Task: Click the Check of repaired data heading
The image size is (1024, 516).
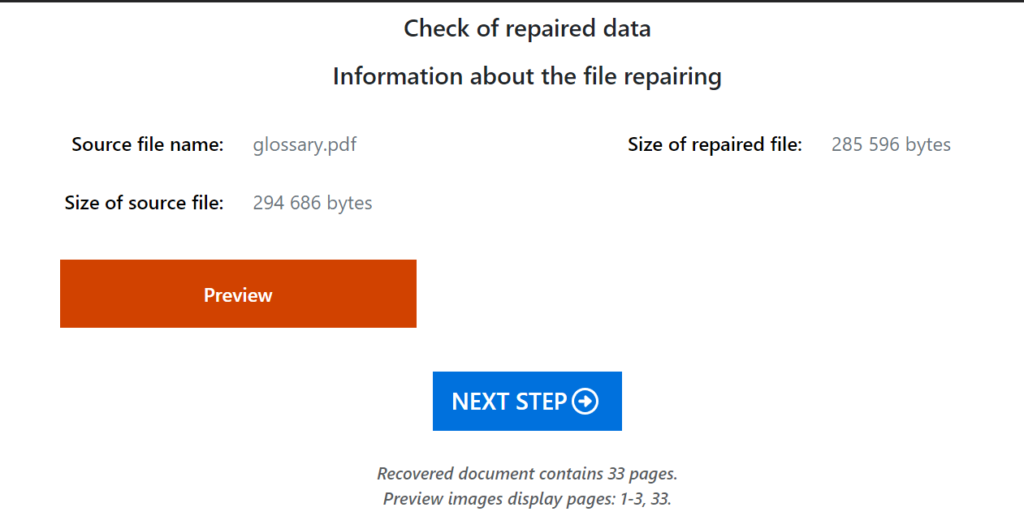Action: (x=527, y=29)
